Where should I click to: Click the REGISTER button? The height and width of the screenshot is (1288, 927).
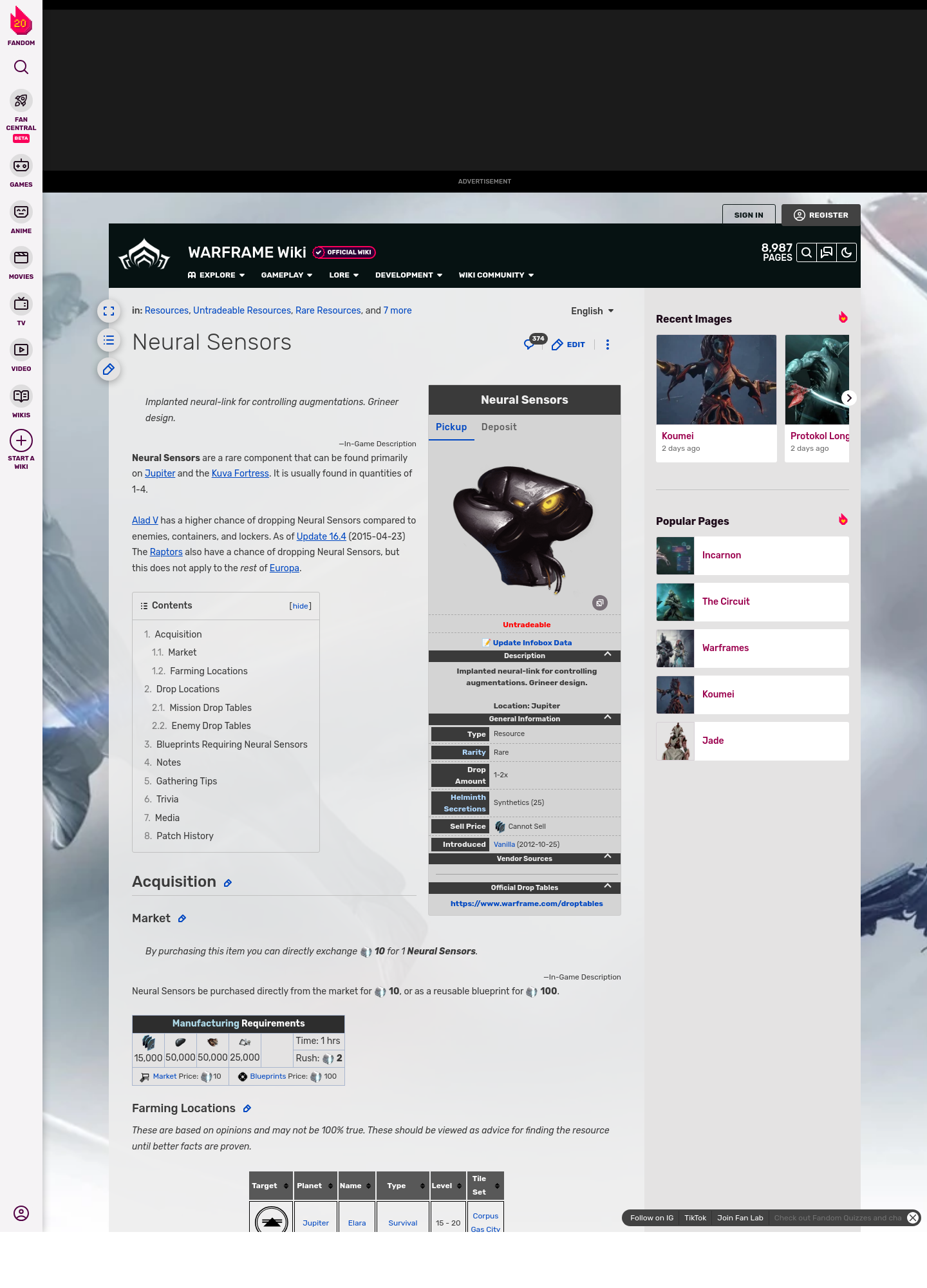[x=821, y=215]
